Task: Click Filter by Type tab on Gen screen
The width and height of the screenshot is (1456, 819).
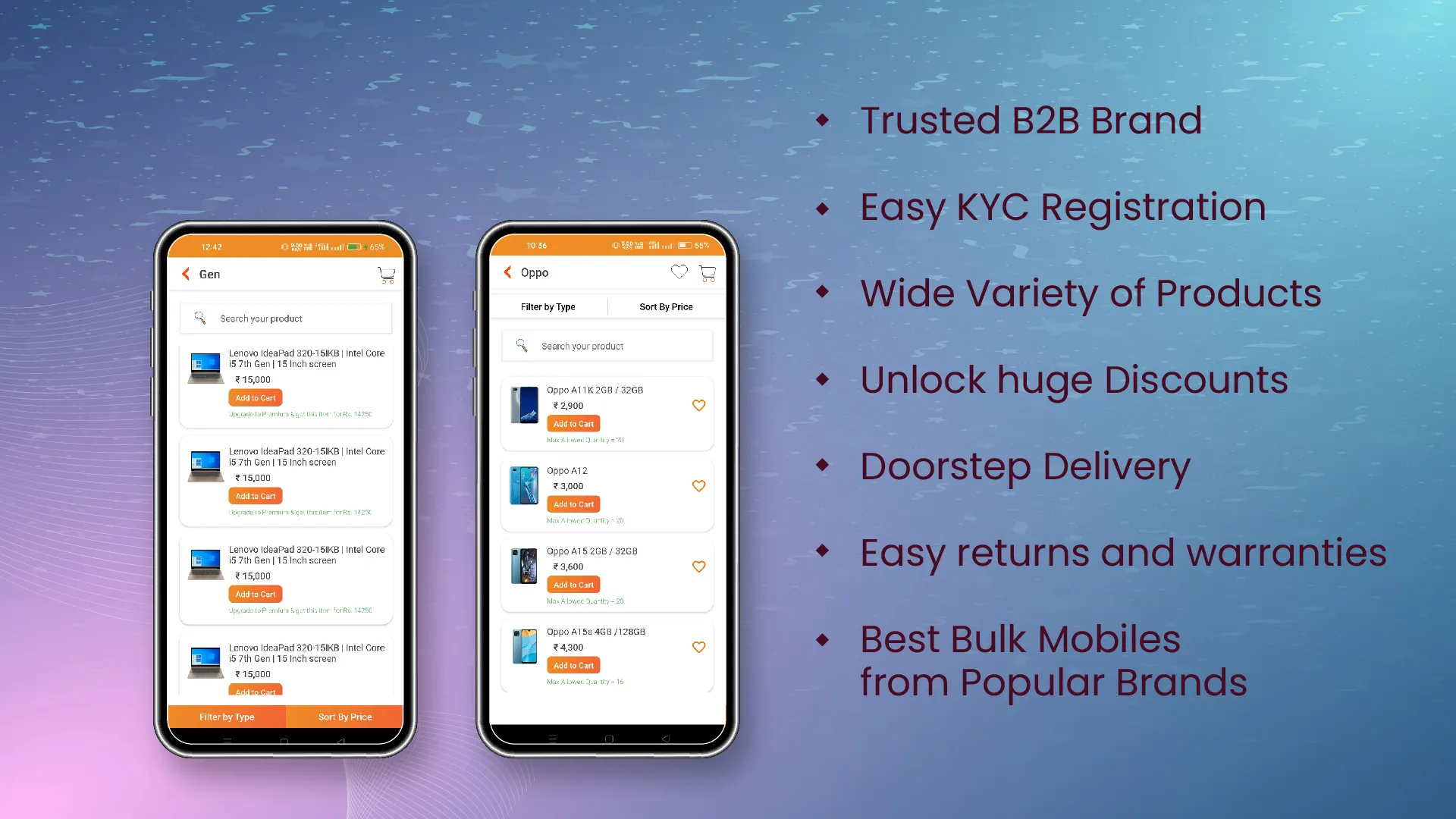Action: tap(228, 716)
